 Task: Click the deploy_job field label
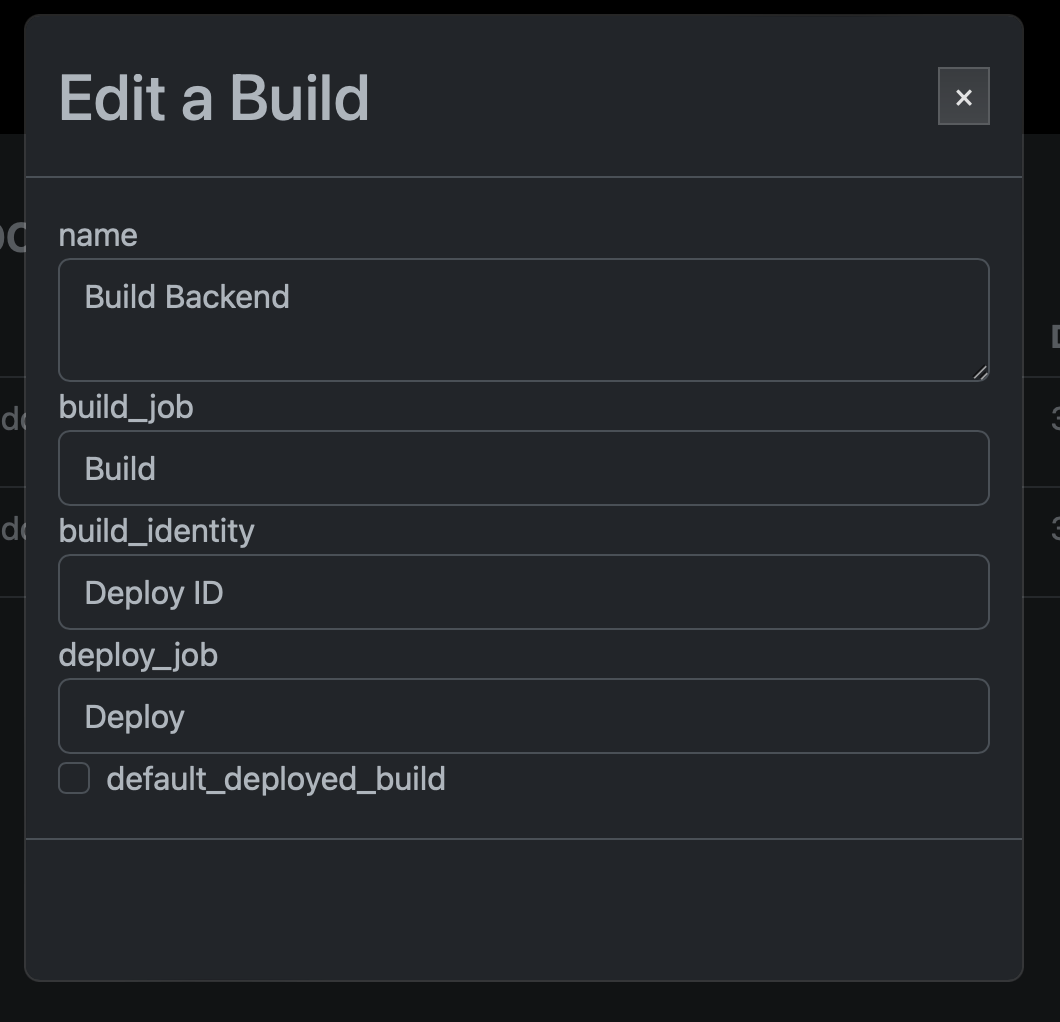click(138, 655)
